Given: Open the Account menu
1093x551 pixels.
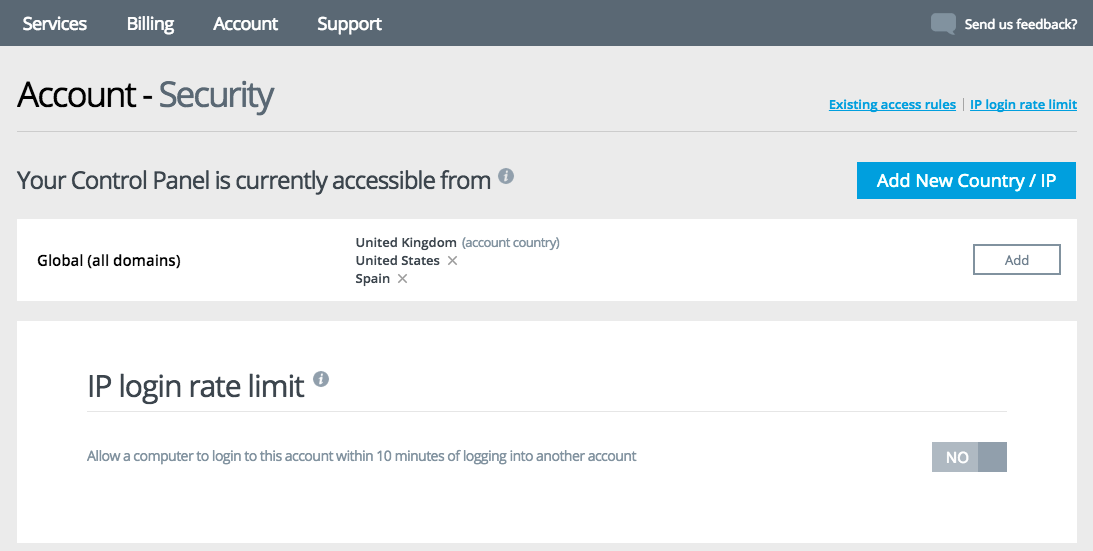Looking at the screenshot, I should pyautogui.click(x=245, y=24).
